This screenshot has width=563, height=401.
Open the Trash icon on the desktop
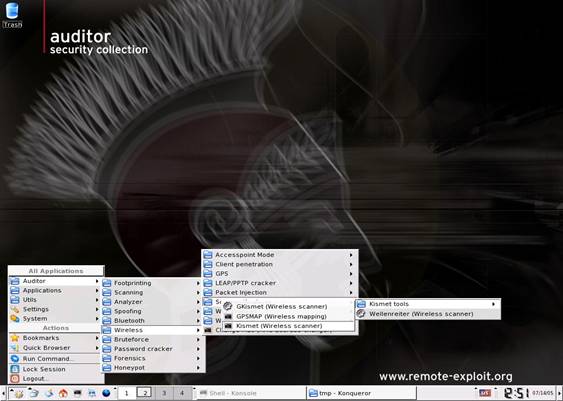[x=12, y=15]
